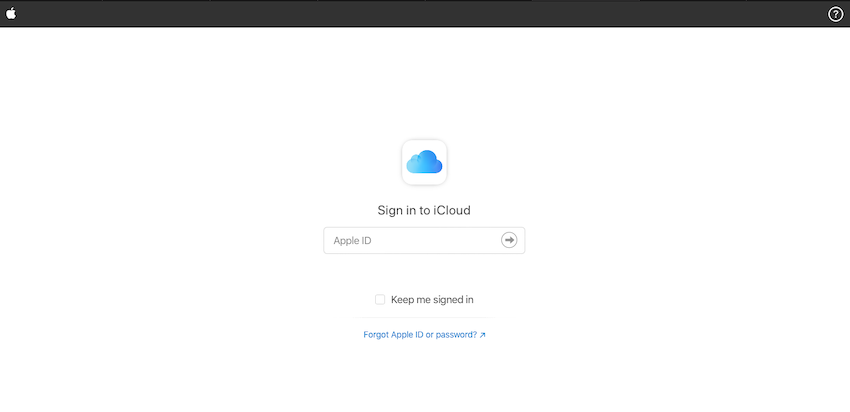This screenshot has width=850, height=412.
Task: Click the Apple logo in top bar
Action: click(x=11, y=14)
